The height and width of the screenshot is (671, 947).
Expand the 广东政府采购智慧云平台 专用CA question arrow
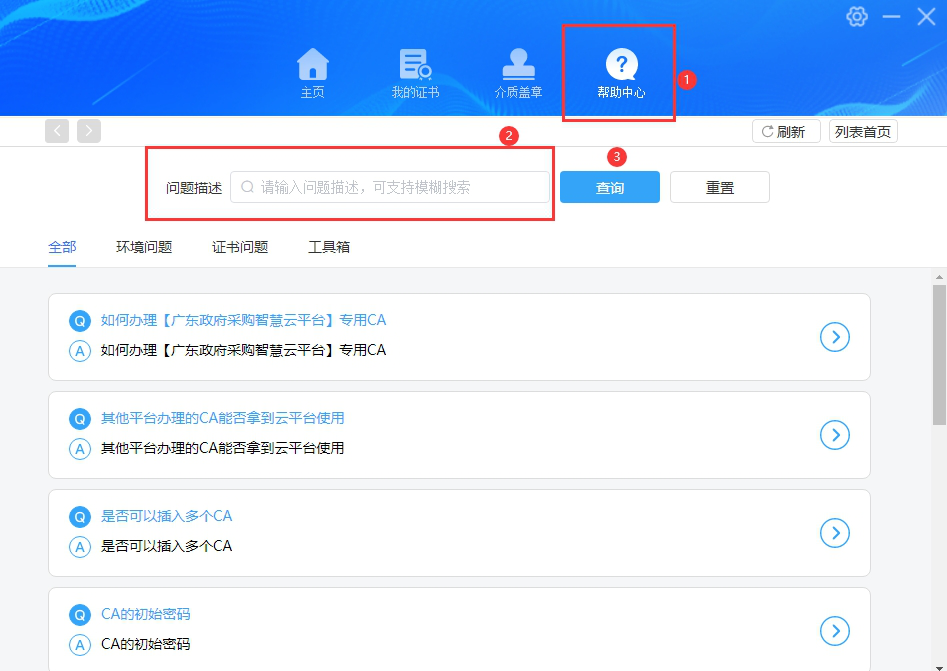point(835,337)
